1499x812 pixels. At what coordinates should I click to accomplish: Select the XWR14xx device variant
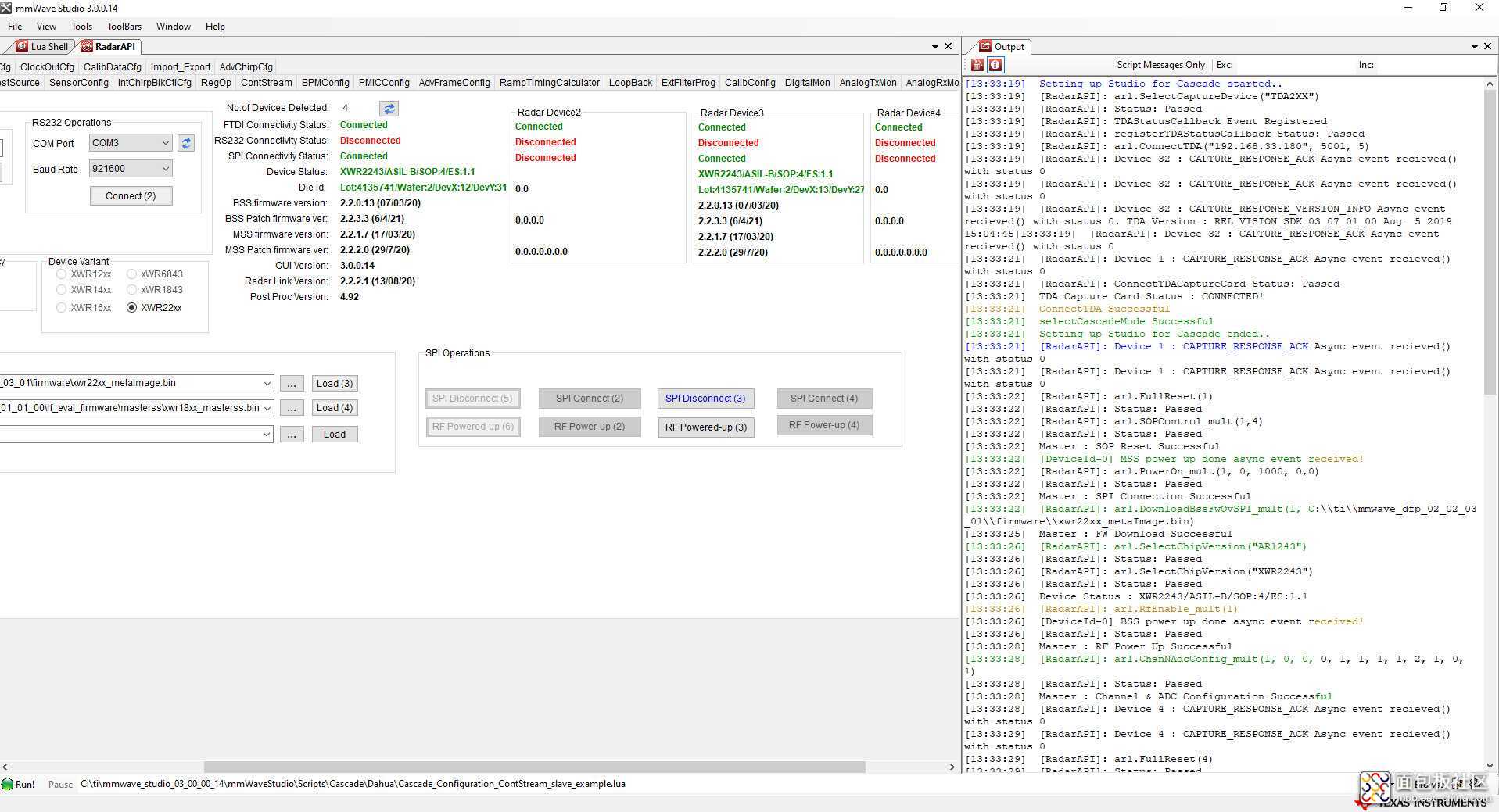[61, 290]
